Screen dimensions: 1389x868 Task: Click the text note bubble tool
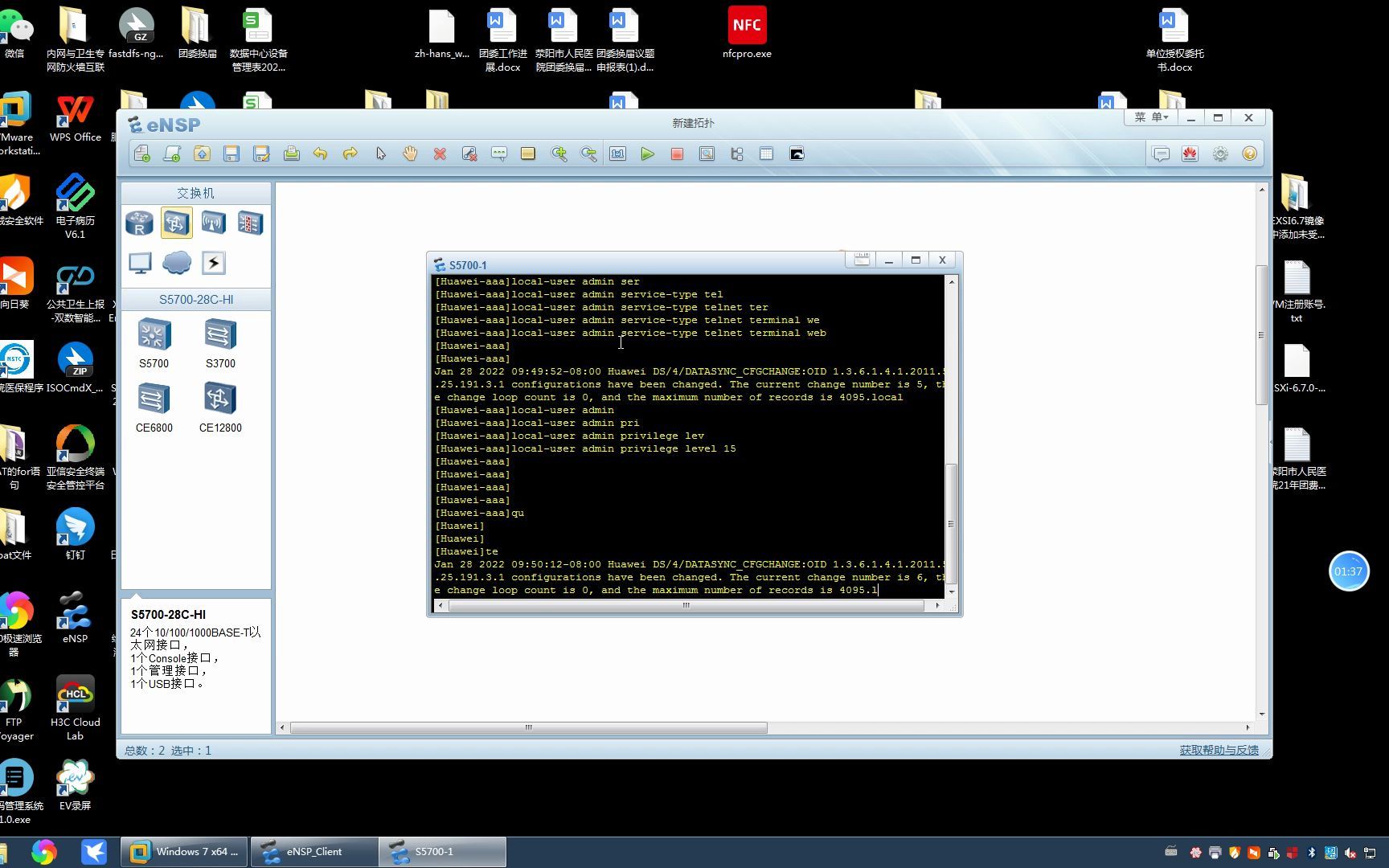point(499,154)
